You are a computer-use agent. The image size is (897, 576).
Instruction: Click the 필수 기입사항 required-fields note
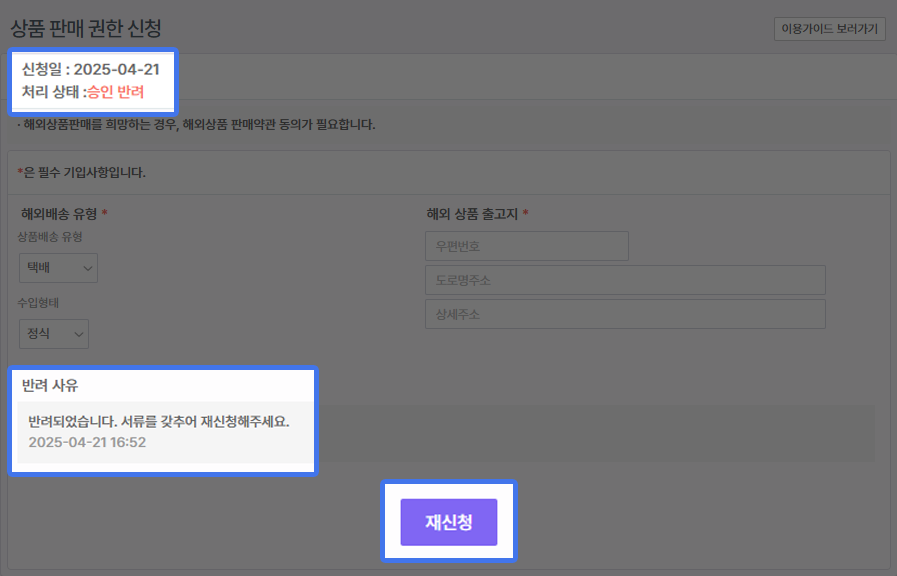point(85,172)
